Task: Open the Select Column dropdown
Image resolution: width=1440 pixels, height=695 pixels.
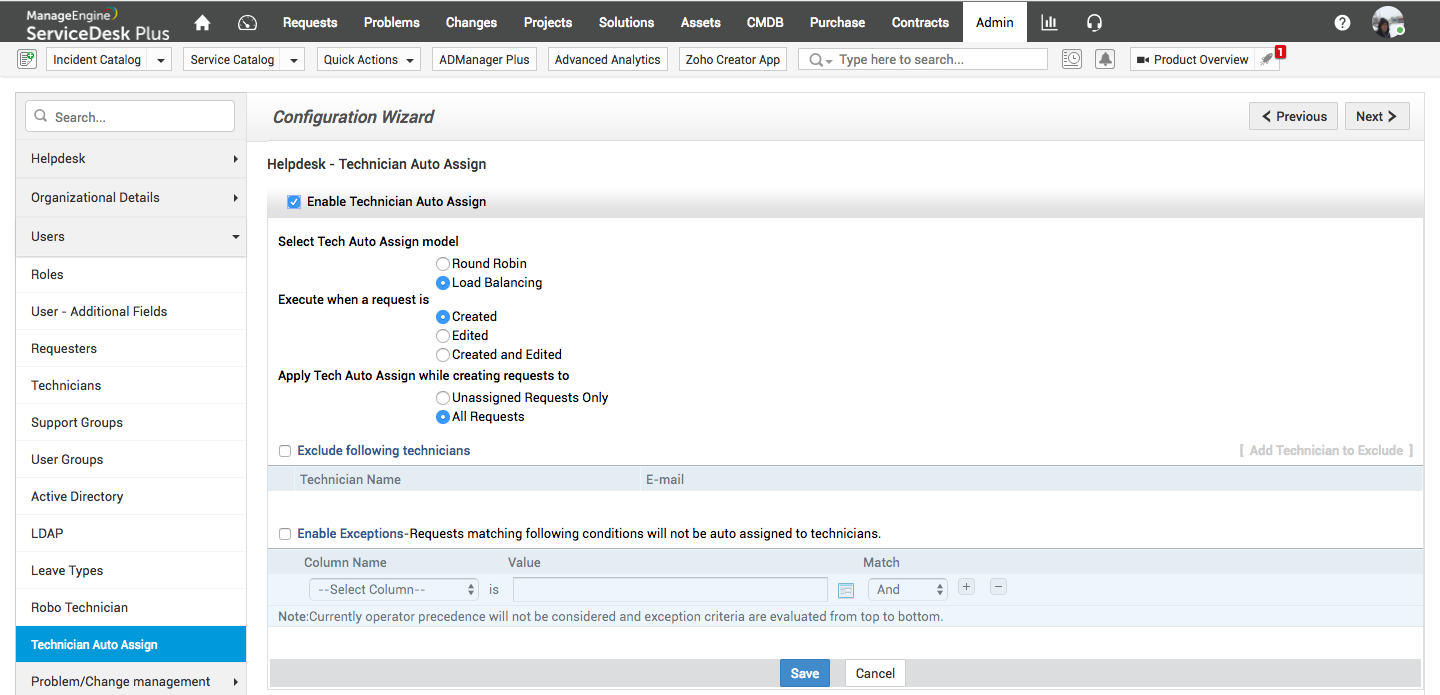Action: tap(392, 589)
